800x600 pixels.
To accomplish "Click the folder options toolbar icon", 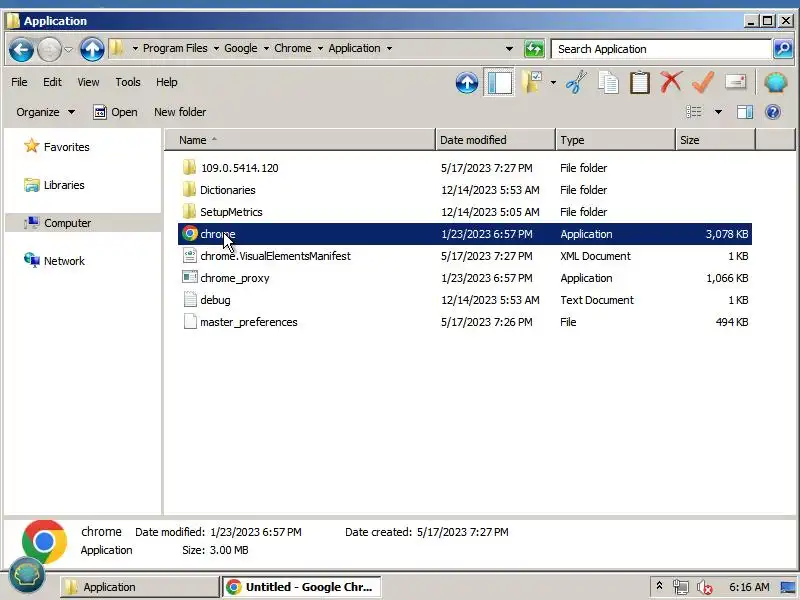I will 532,82.
